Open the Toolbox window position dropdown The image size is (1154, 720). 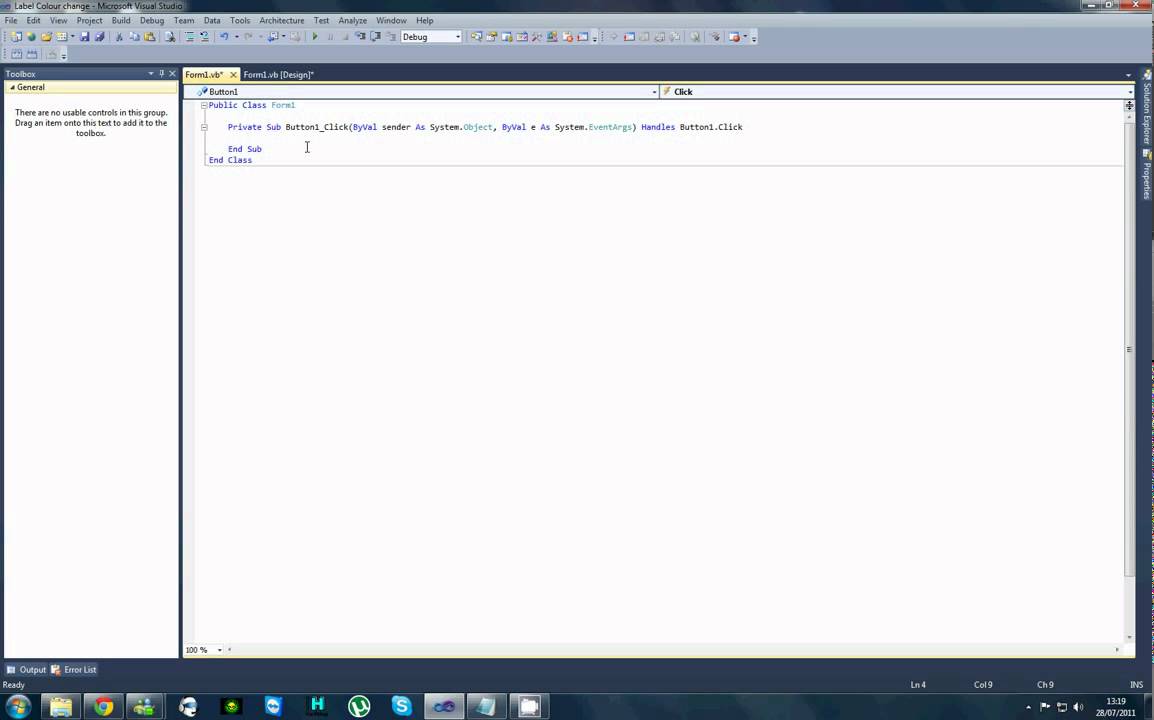point(151,74)
